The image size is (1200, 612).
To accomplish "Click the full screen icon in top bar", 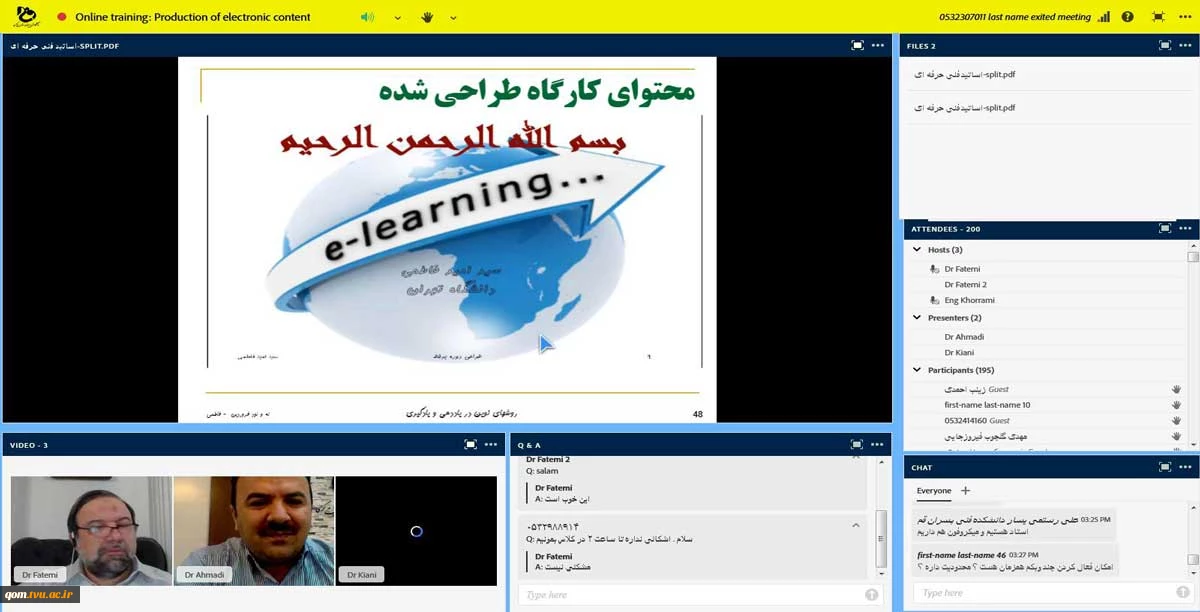I will (1158, 17).
